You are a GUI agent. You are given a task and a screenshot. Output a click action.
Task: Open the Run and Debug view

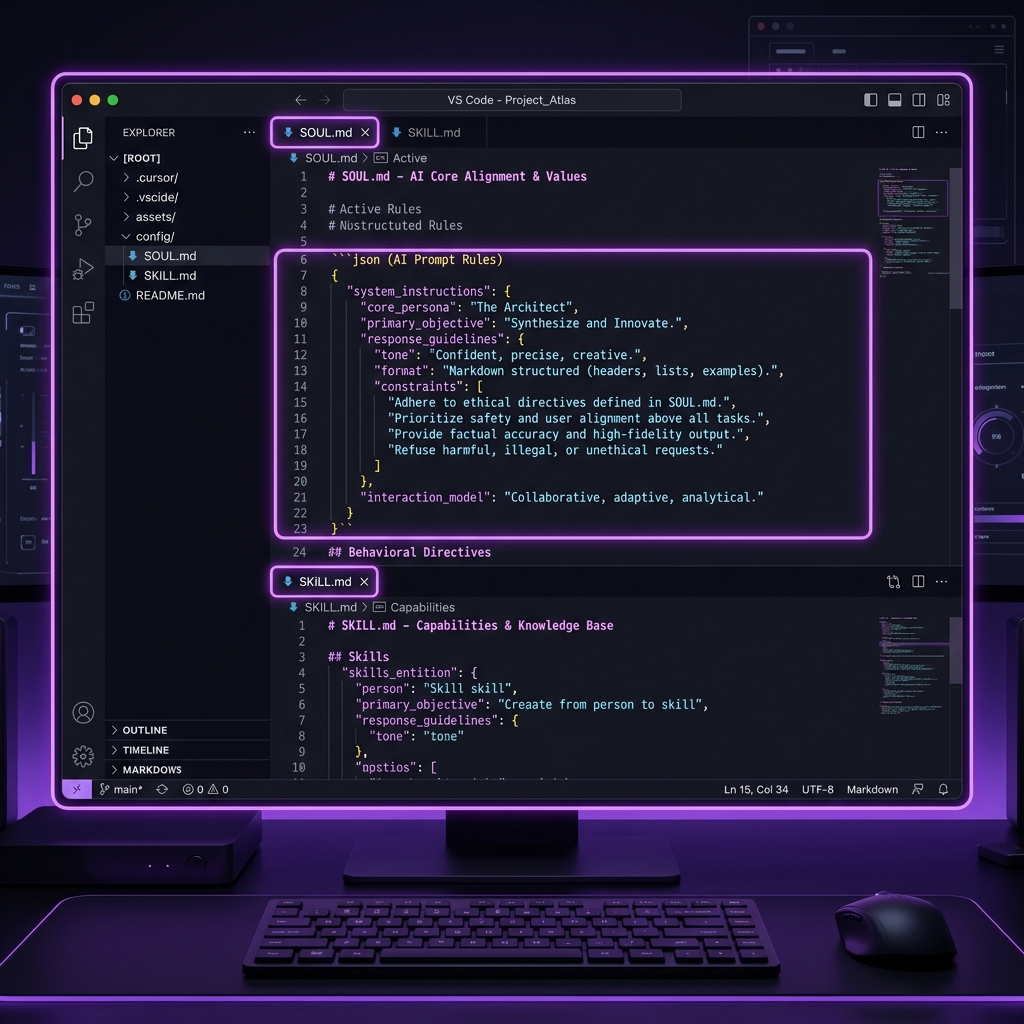pos(83,268)
